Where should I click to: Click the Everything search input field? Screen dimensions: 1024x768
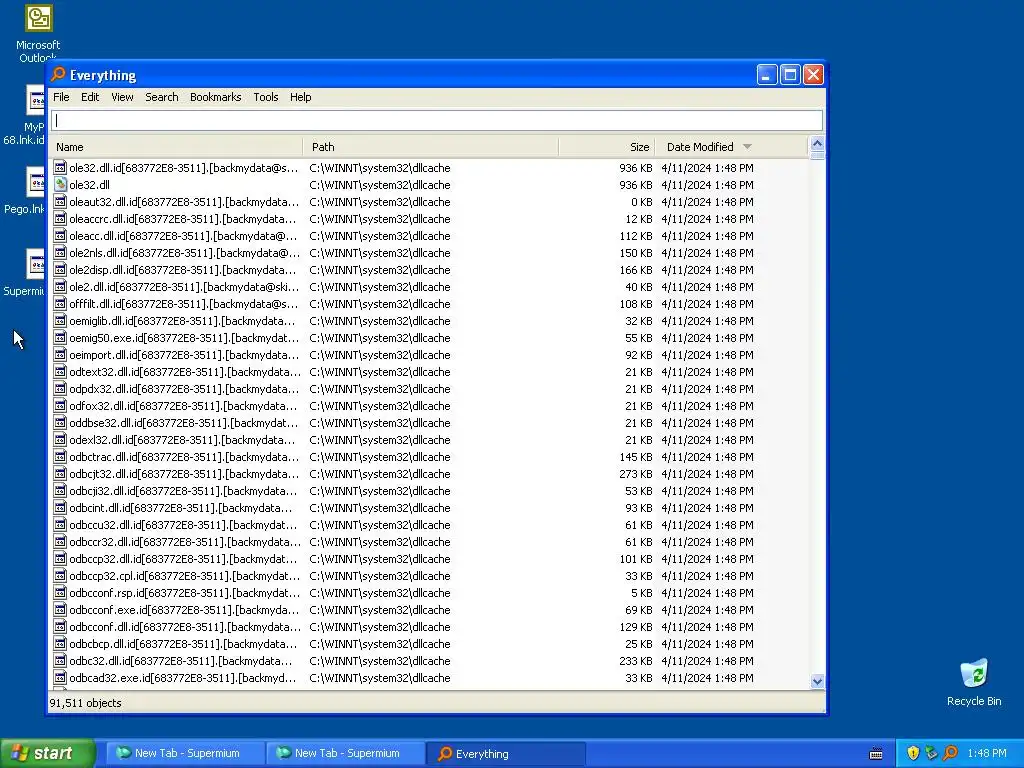[x=436, y=120]
